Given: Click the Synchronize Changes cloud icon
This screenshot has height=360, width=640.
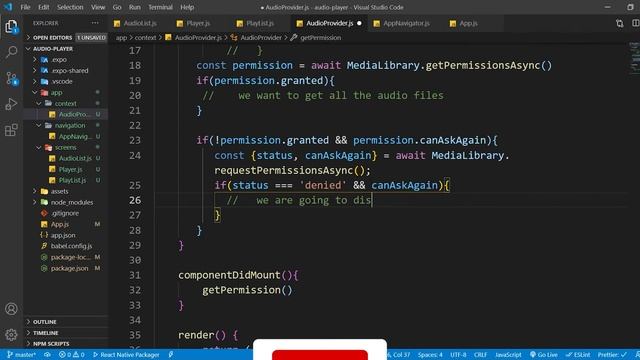Looking at the screenshot, I should coord(47,355).
